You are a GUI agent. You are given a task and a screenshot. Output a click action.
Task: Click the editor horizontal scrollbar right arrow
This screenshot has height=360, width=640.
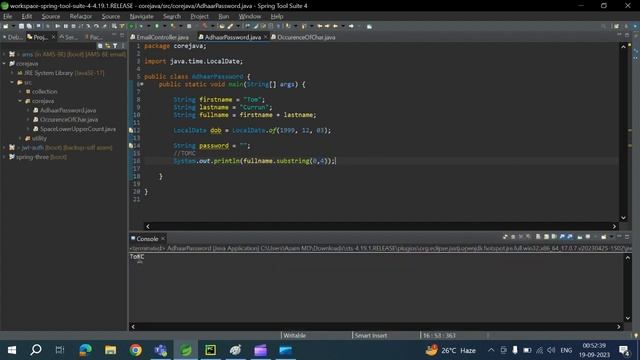point(614,226)
